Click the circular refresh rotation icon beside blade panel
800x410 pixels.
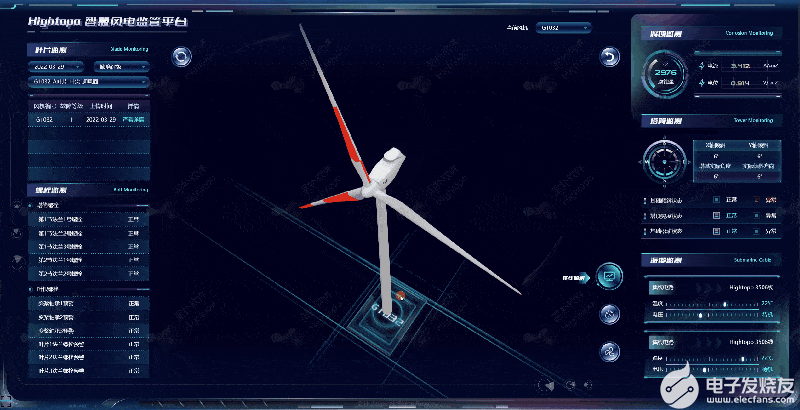(181, 57)
